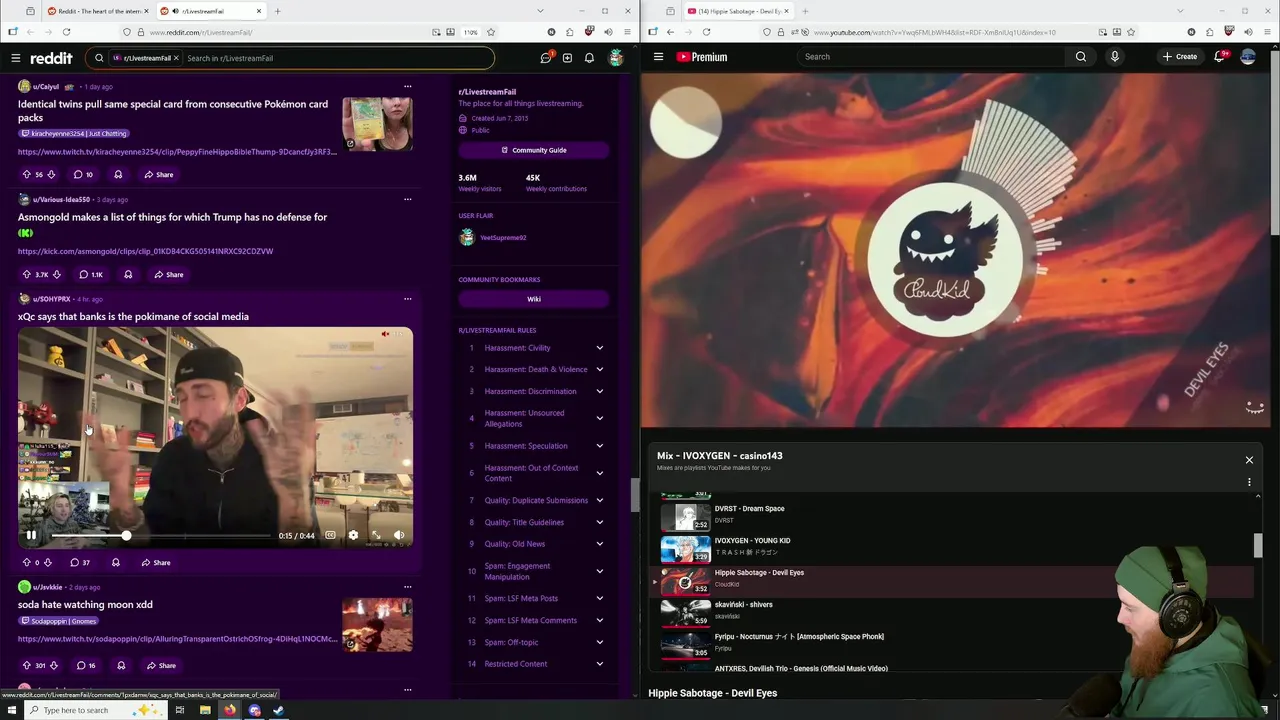Click the Reddit create post icon

coord(567,58)
